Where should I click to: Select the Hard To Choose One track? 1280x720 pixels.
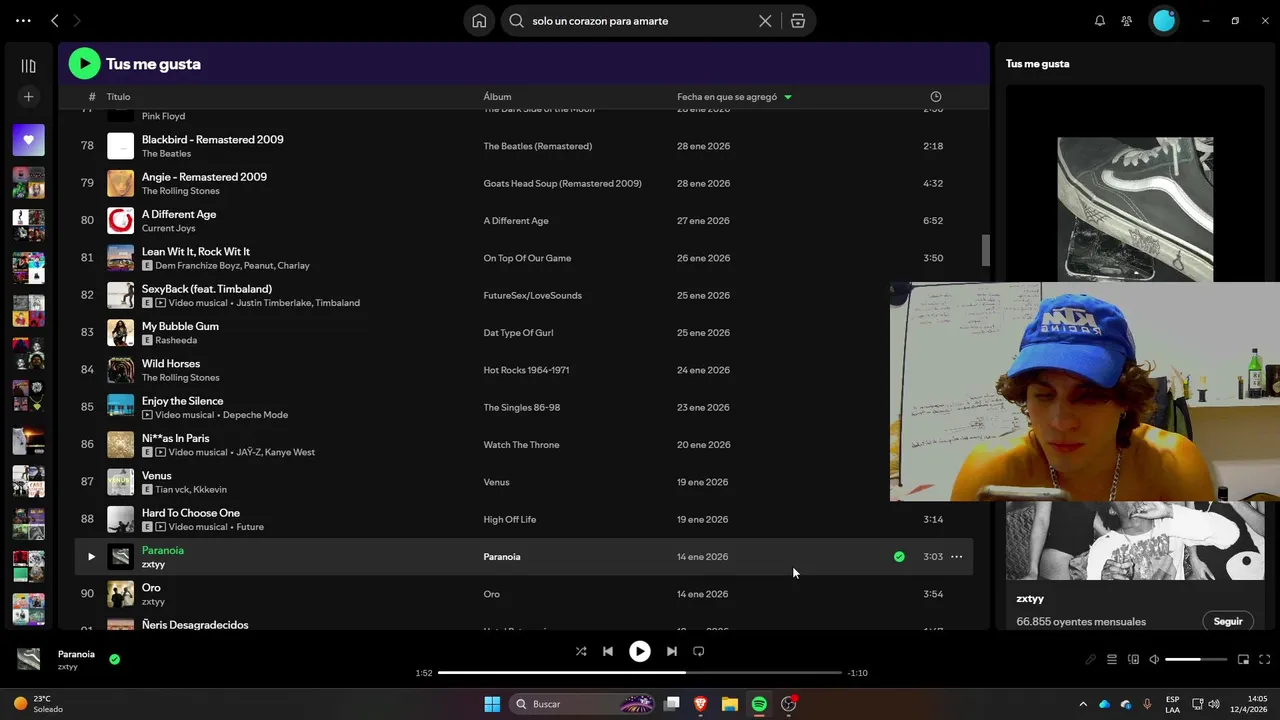click(x=191, y=513)
